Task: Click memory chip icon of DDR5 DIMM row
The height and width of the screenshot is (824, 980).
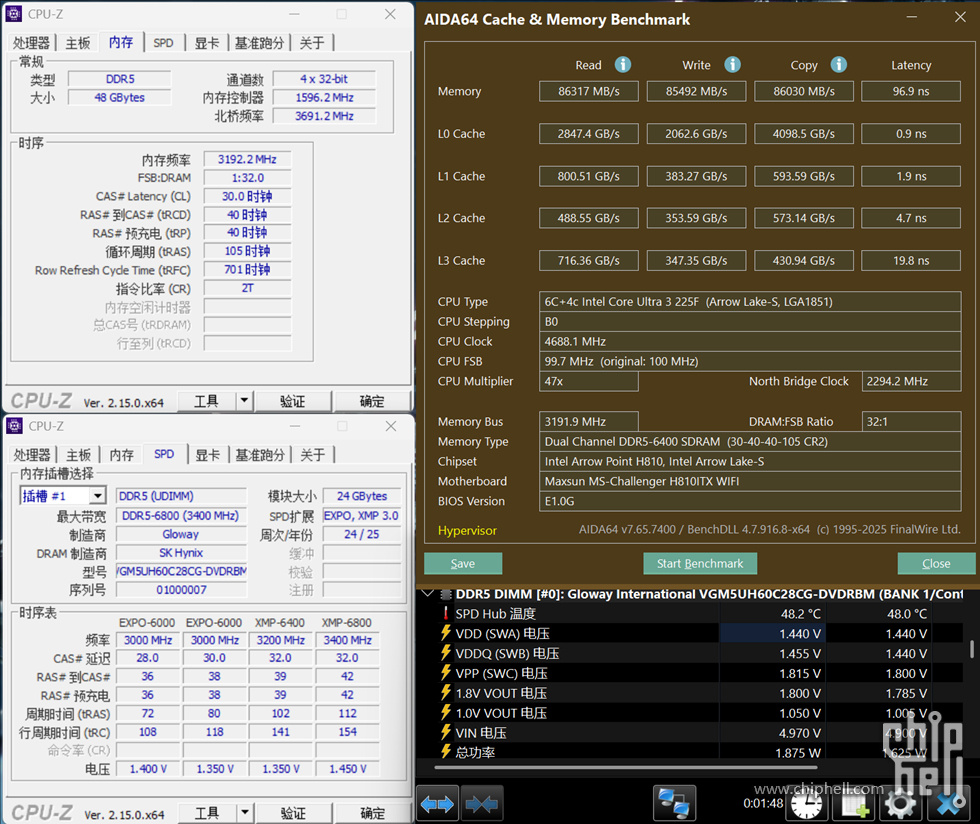Action: click(x=446, y=594)
